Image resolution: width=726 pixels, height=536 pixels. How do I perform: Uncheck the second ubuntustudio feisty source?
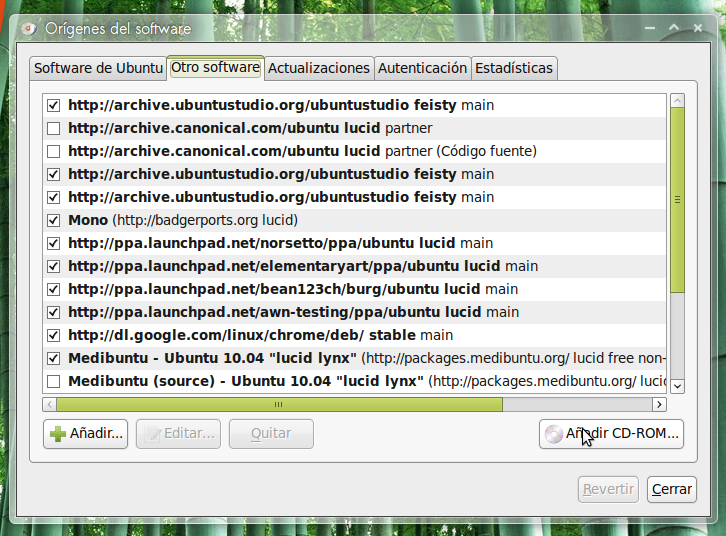pyautogui.click(x=54, y=175)
